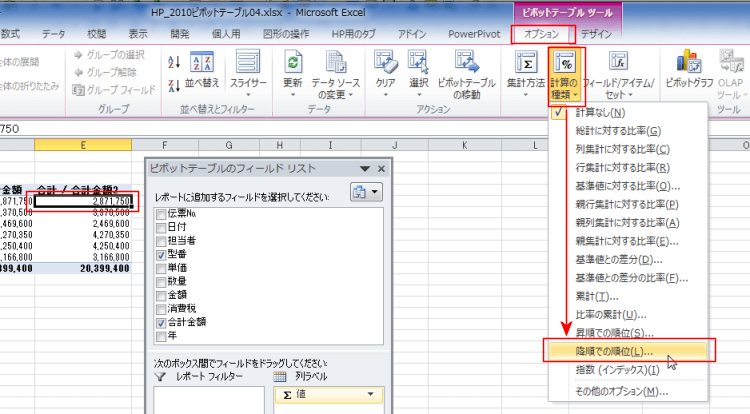Image resolution: width=750 pixels, height=414 pixels.
Task: Click the cell showing 20,399,400 total
Action: pyautogui.click(x=83, y=269)
